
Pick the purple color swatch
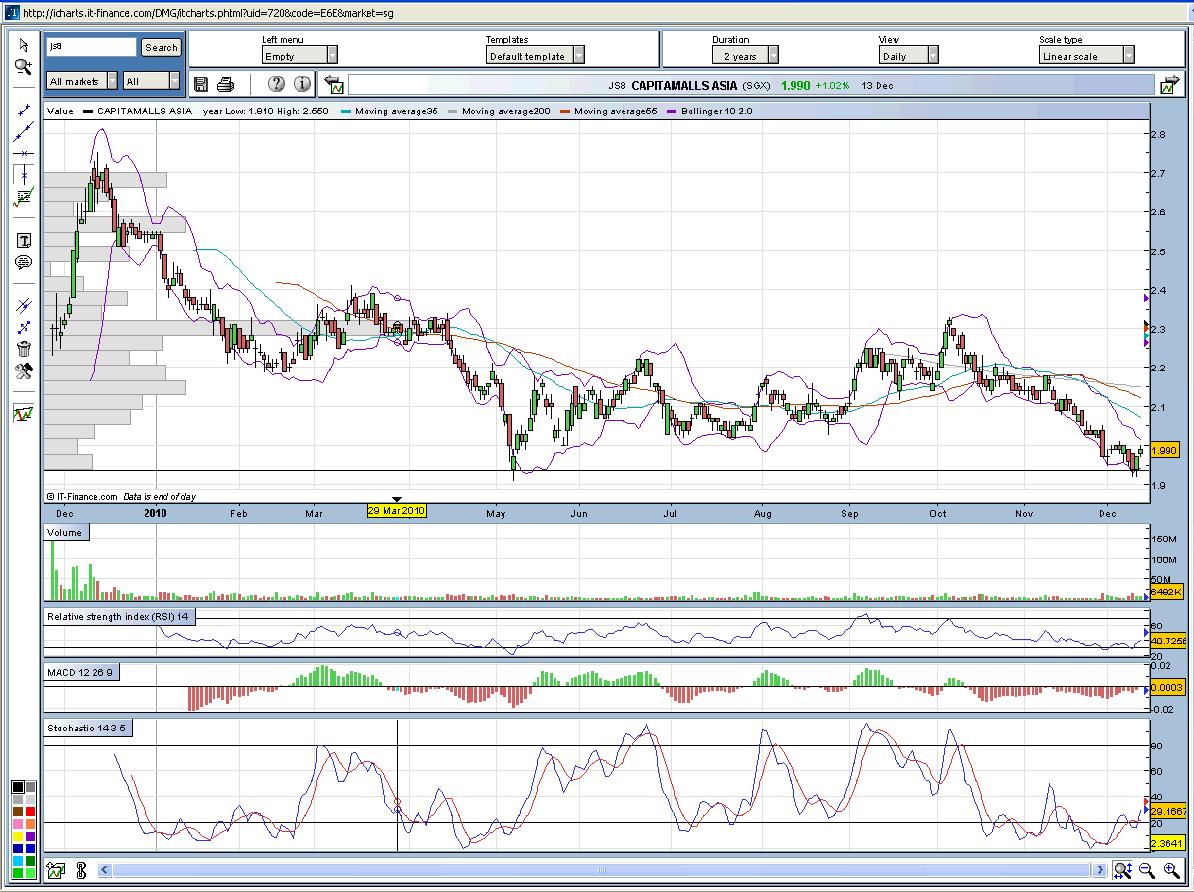click(x=30, y=836)
